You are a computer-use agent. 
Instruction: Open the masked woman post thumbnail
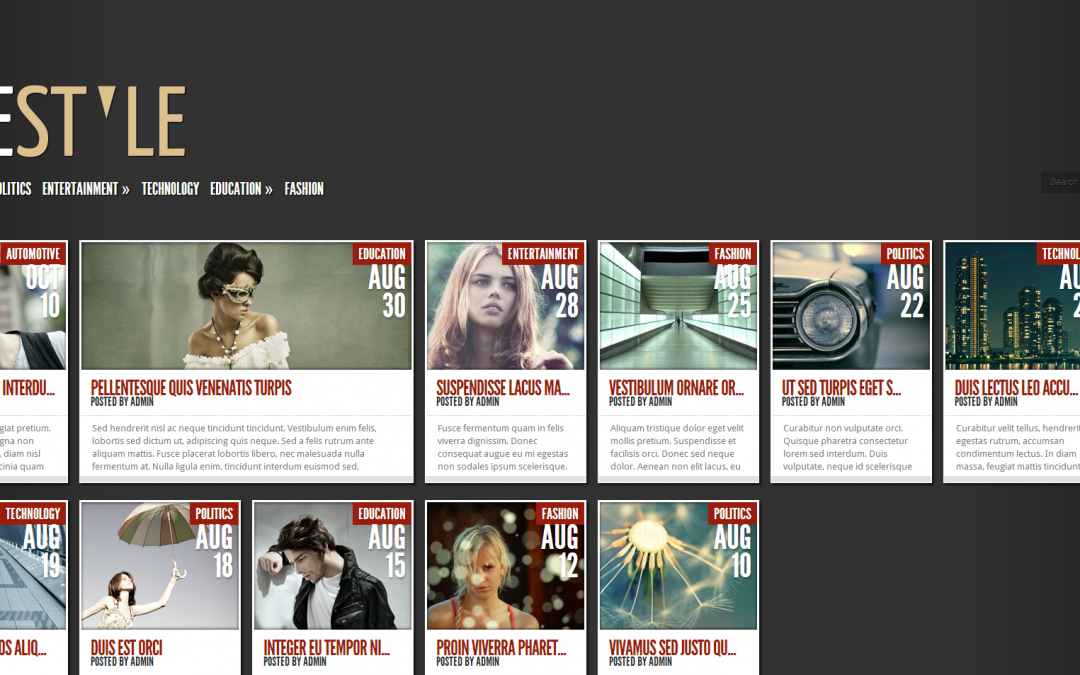tap(247, 306)
